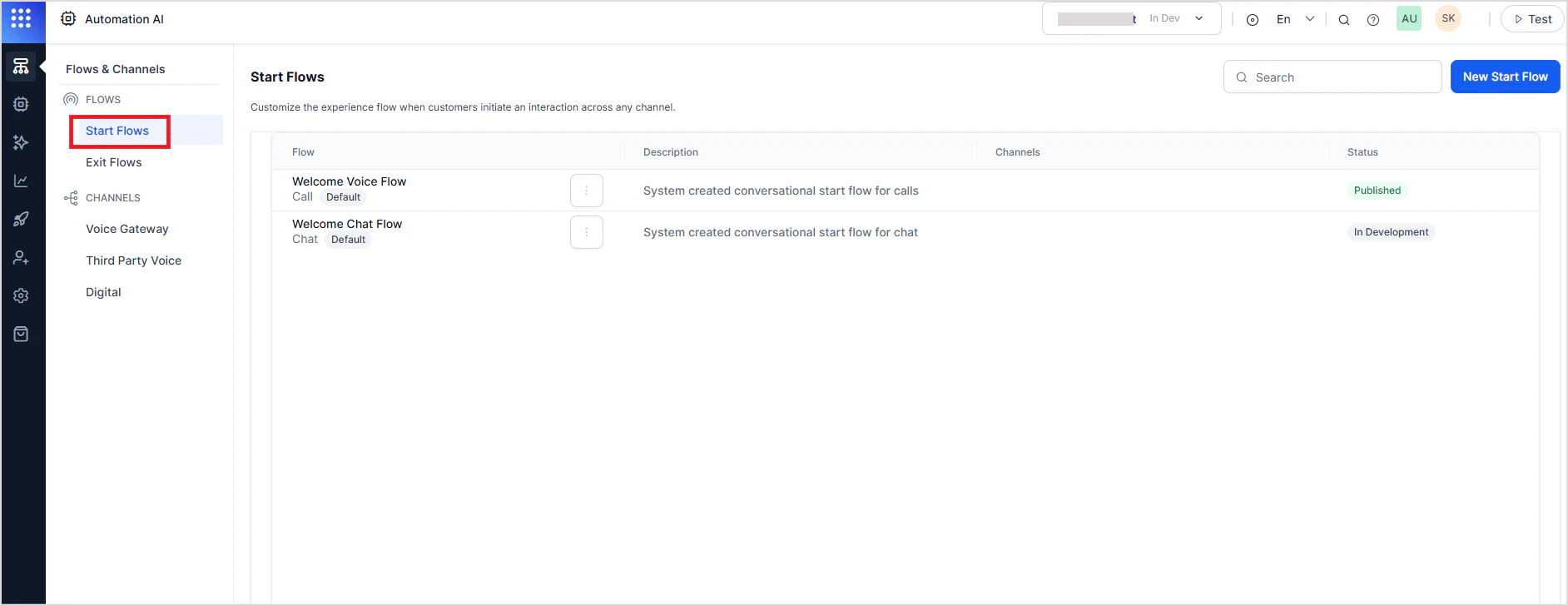
Task: Click the Status column header
Action: (x=1362, y=152)
